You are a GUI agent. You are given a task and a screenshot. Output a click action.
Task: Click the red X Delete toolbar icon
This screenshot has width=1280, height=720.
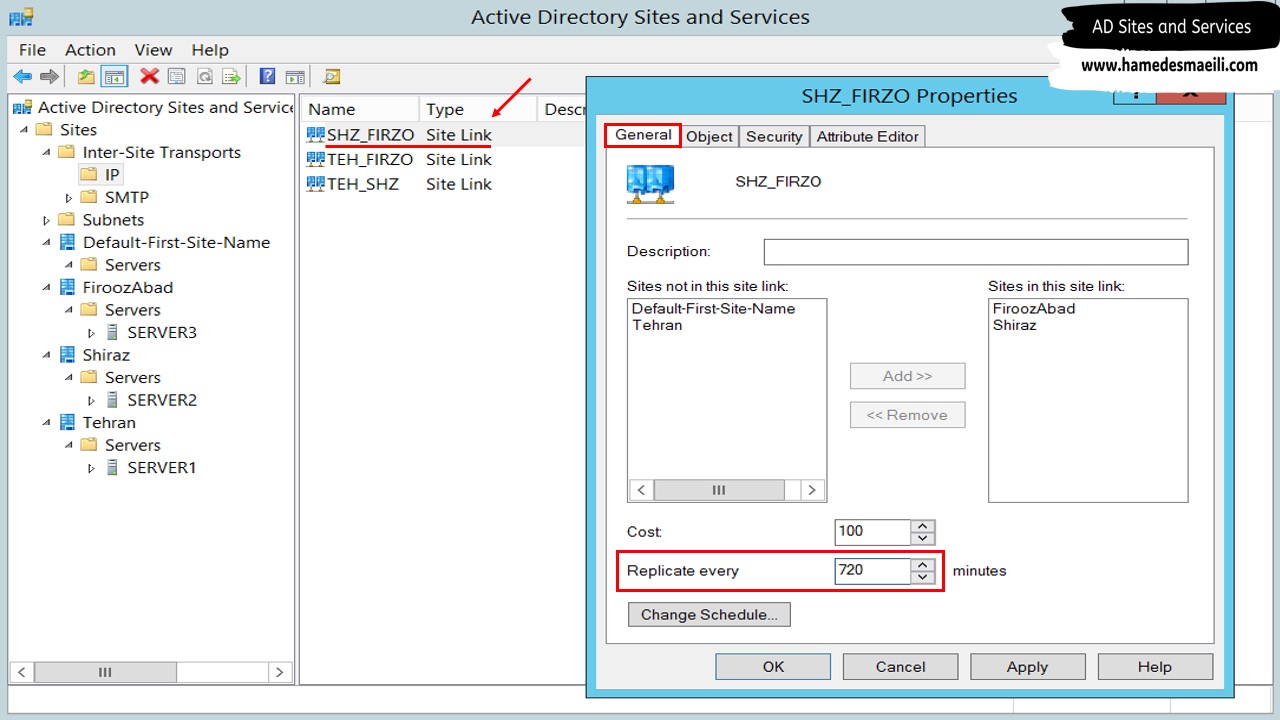pyautogui.click(x=150, y=76)
